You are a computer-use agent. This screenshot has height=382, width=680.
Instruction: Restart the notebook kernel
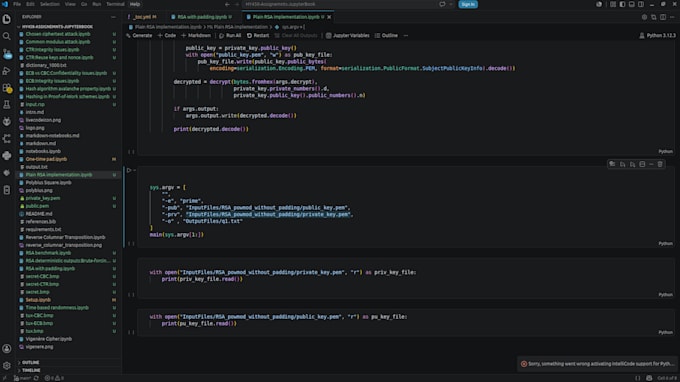(258, 36)
